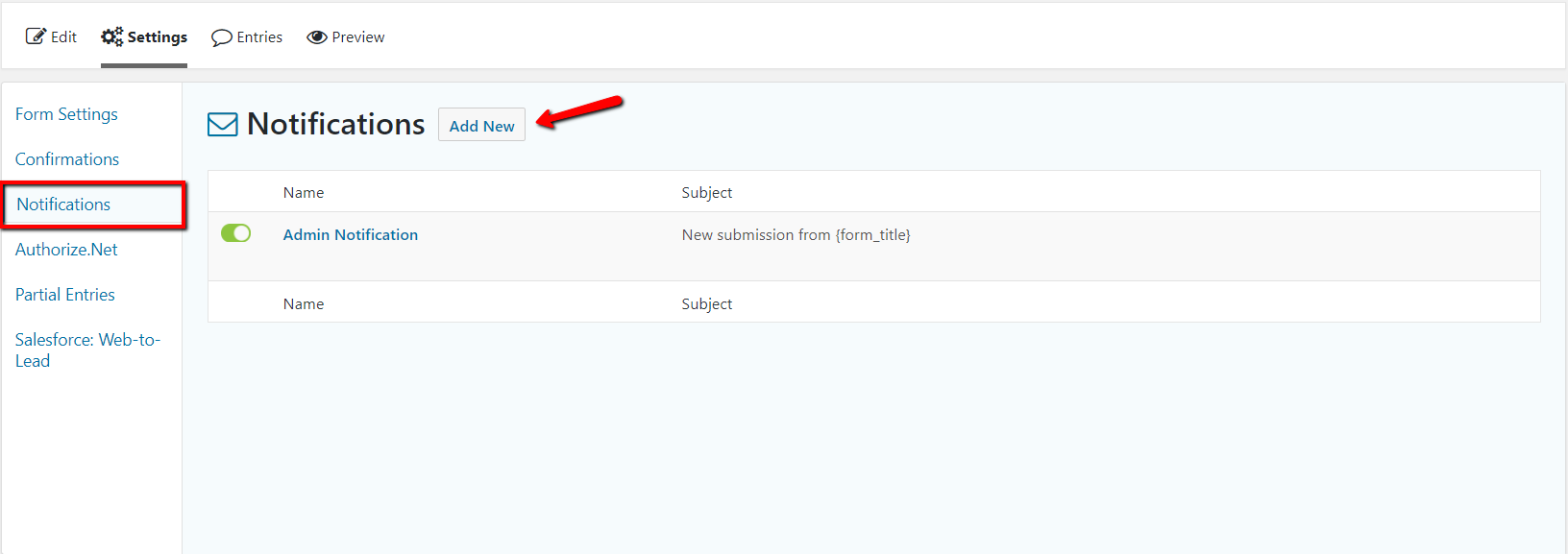Click the top Name column header

point(304,193)
